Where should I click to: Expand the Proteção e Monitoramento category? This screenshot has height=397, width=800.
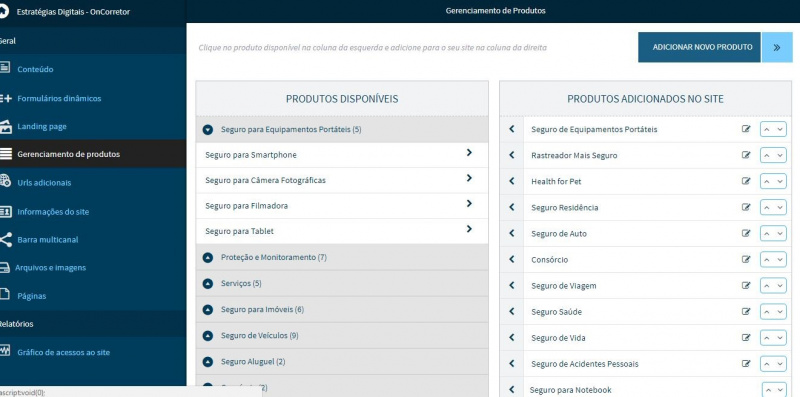pyautogui.click(x=207, y=258)
